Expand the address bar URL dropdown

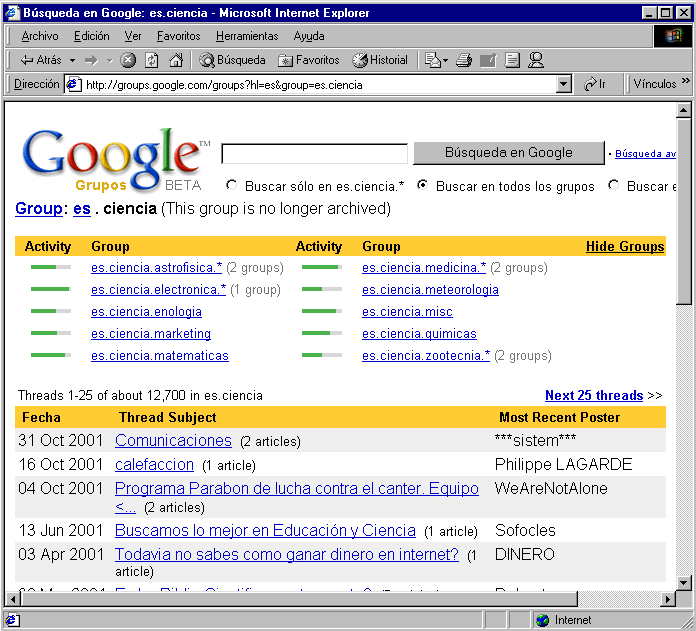[564, 84]
